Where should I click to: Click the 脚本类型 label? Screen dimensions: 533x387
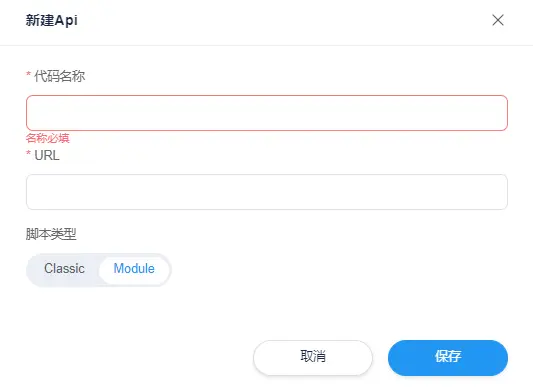[x=51, y=234]
